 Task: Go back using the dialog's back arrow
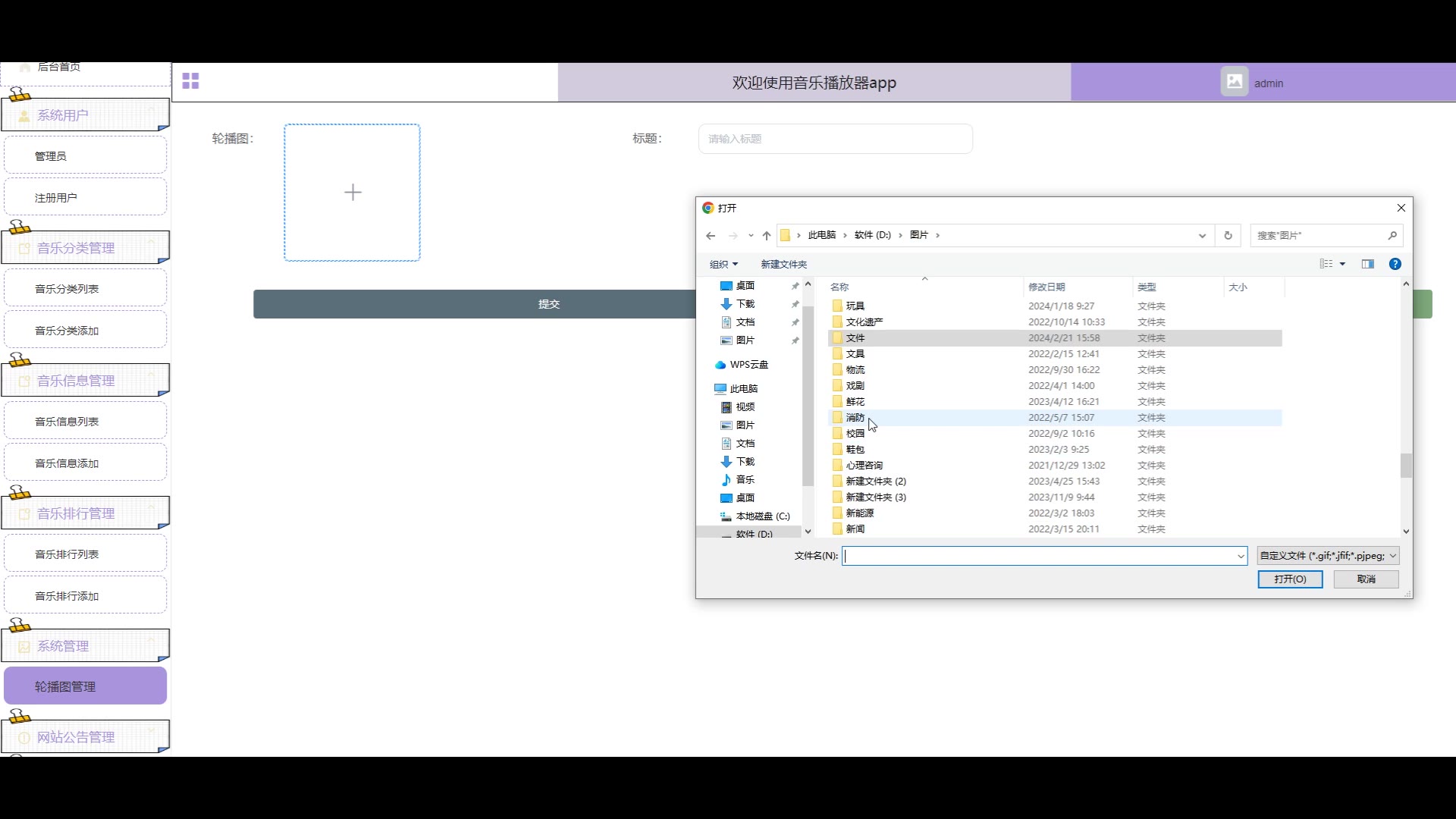point(711,236)
